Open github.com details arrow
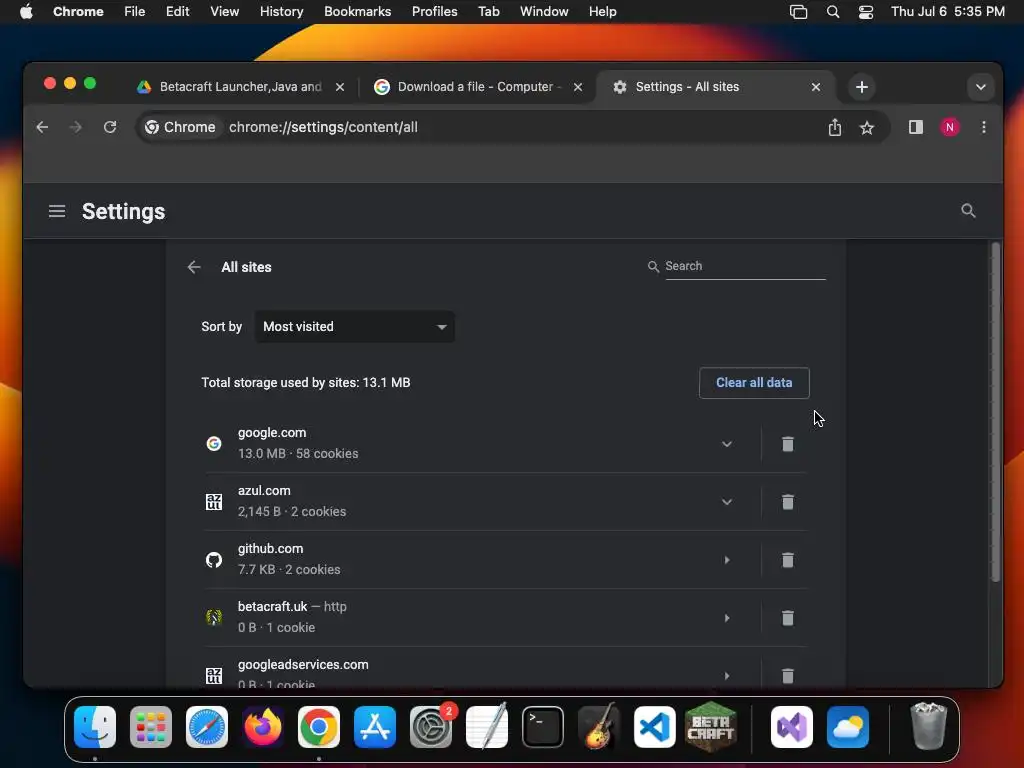Screen dimensions: 1024x768 (726, 560)
